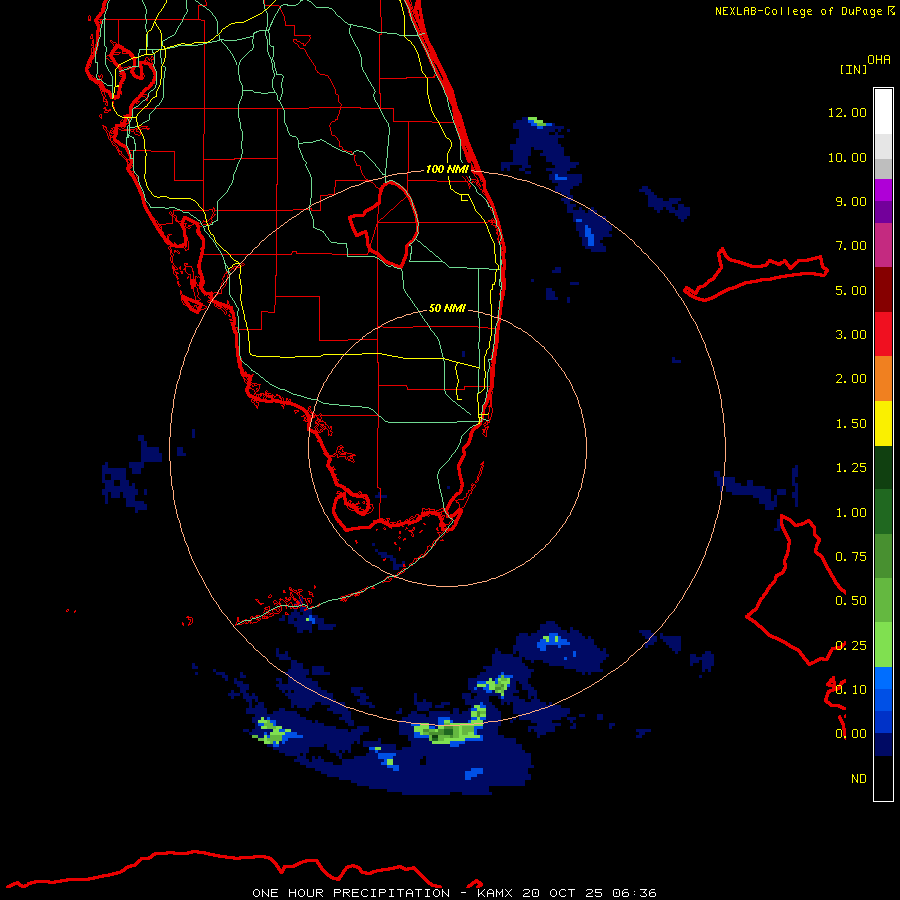This screenshot has width=900, height=900.
Task: Click the 12.00 legend value
Action: click(x=847, y=112)
